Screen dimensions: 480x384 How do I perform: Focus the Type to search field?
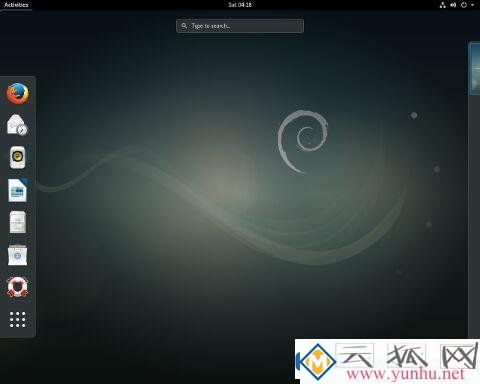click(x=240, y=26)
